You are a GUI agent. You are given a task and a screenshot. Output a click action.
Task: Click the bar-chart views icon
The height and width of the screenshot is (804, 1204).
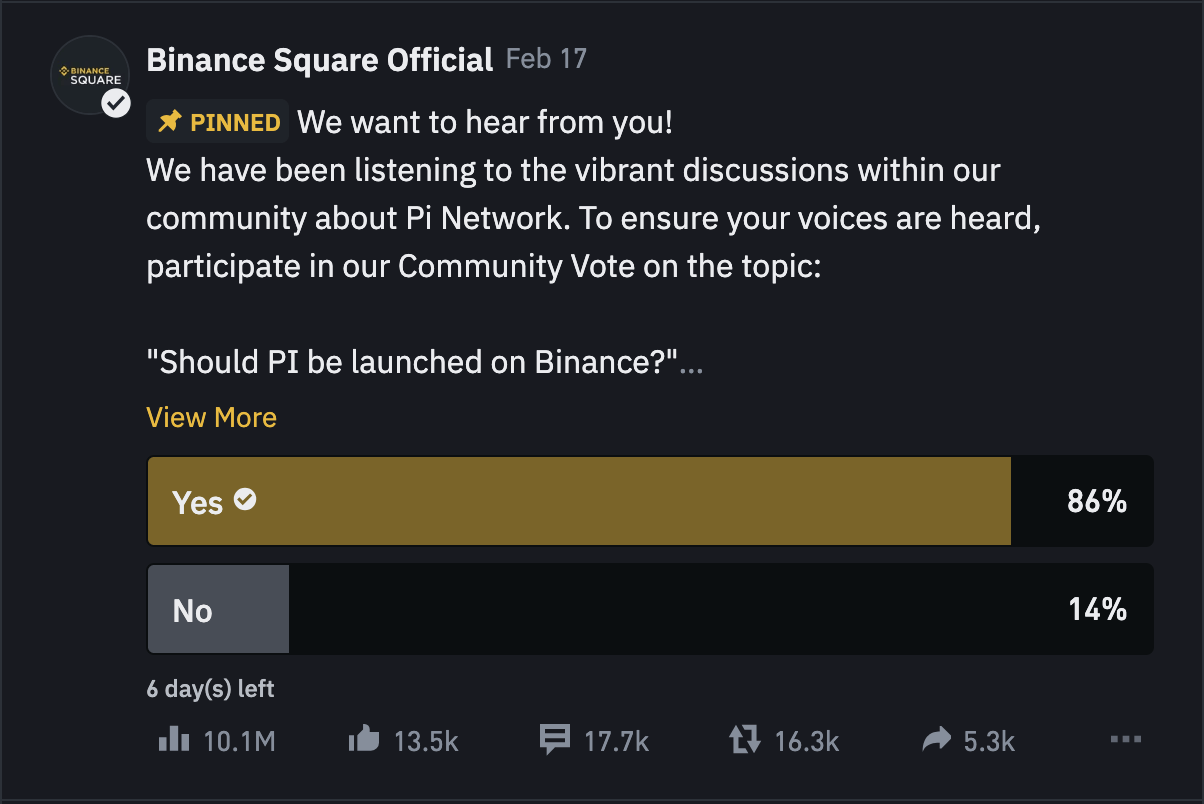point(174,740)
